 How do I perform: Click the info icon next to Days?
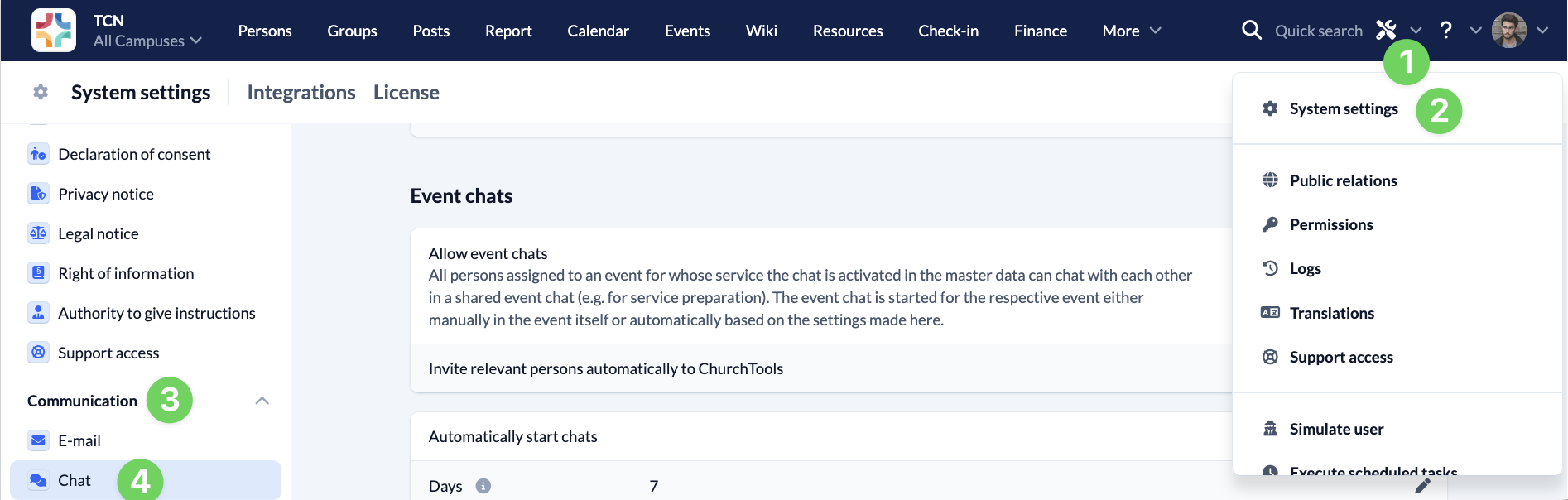click(483, 486)
